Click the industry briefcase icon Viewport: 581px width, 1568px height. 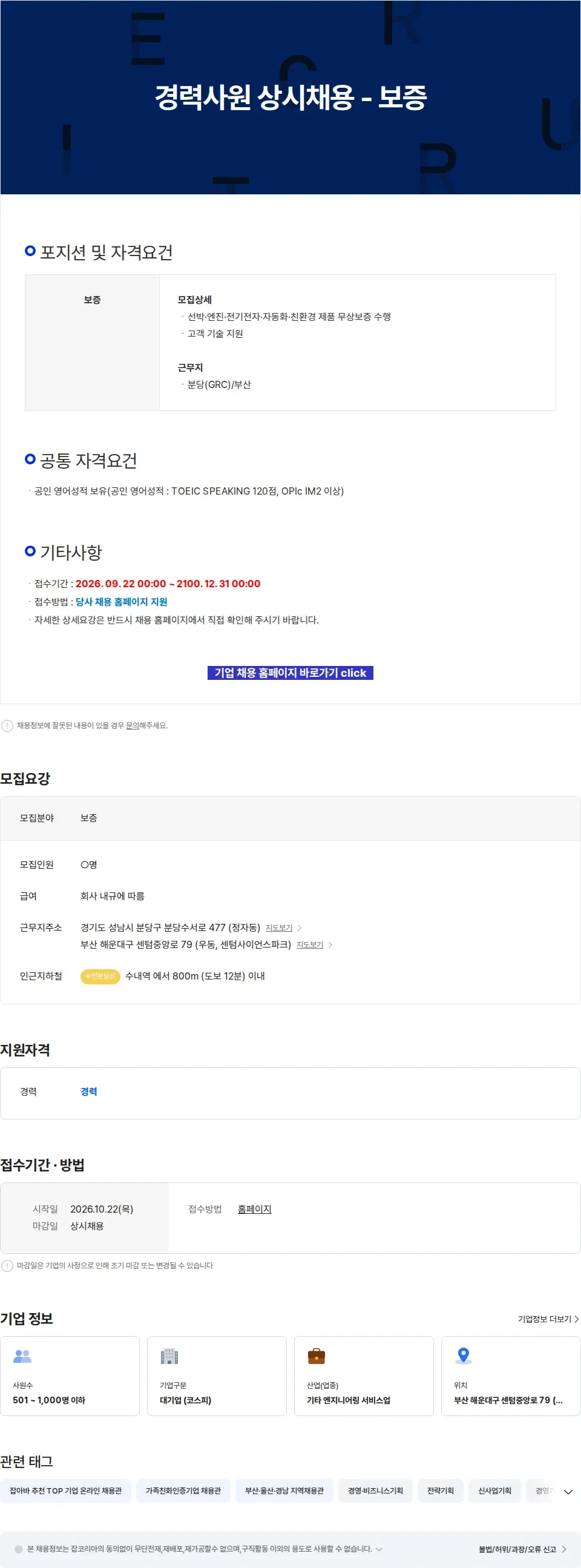[x=317, y=1356]
